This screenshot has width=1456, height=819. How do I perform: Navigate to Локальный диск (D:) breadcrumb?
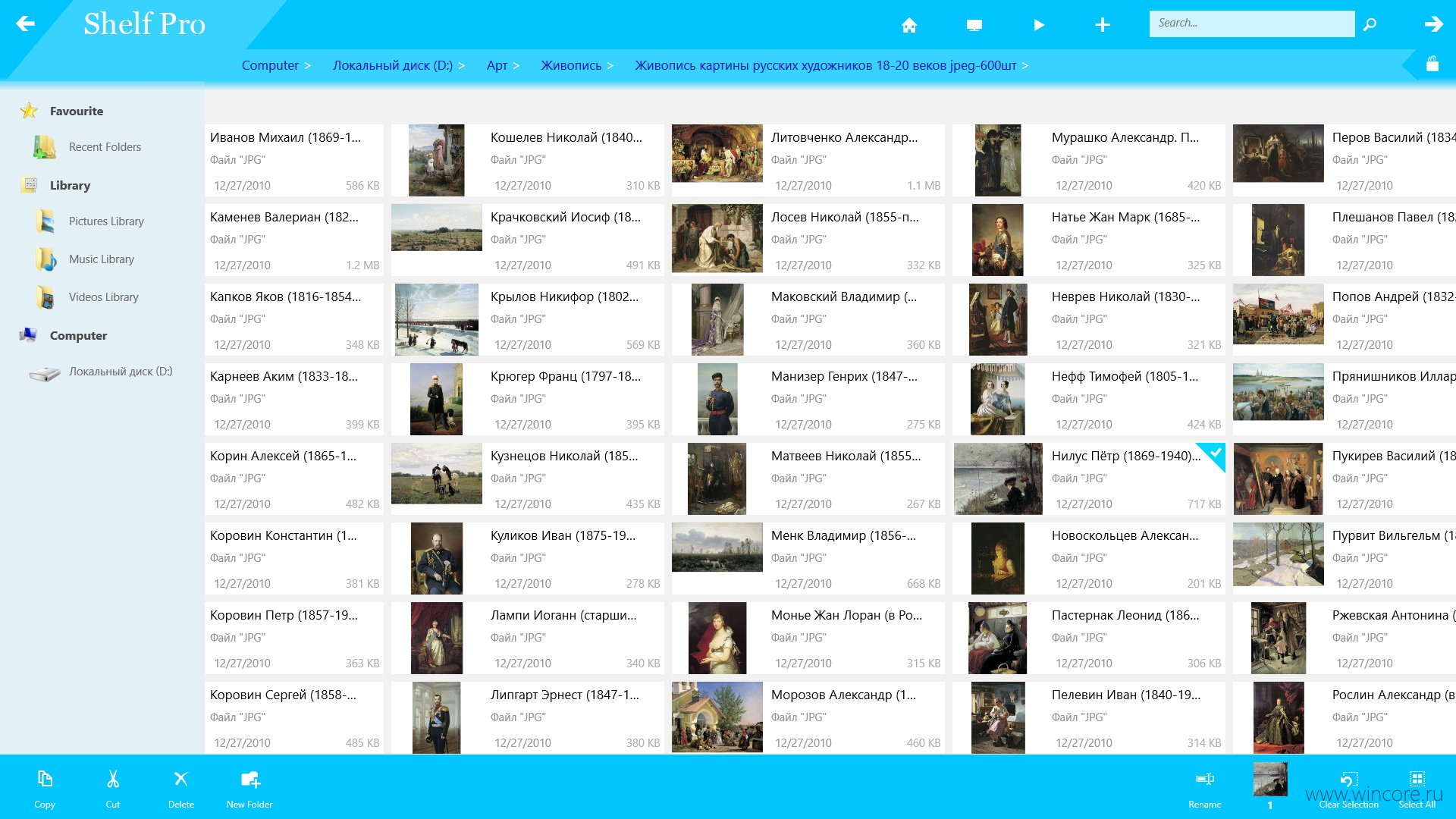click(x=393, y=65)
